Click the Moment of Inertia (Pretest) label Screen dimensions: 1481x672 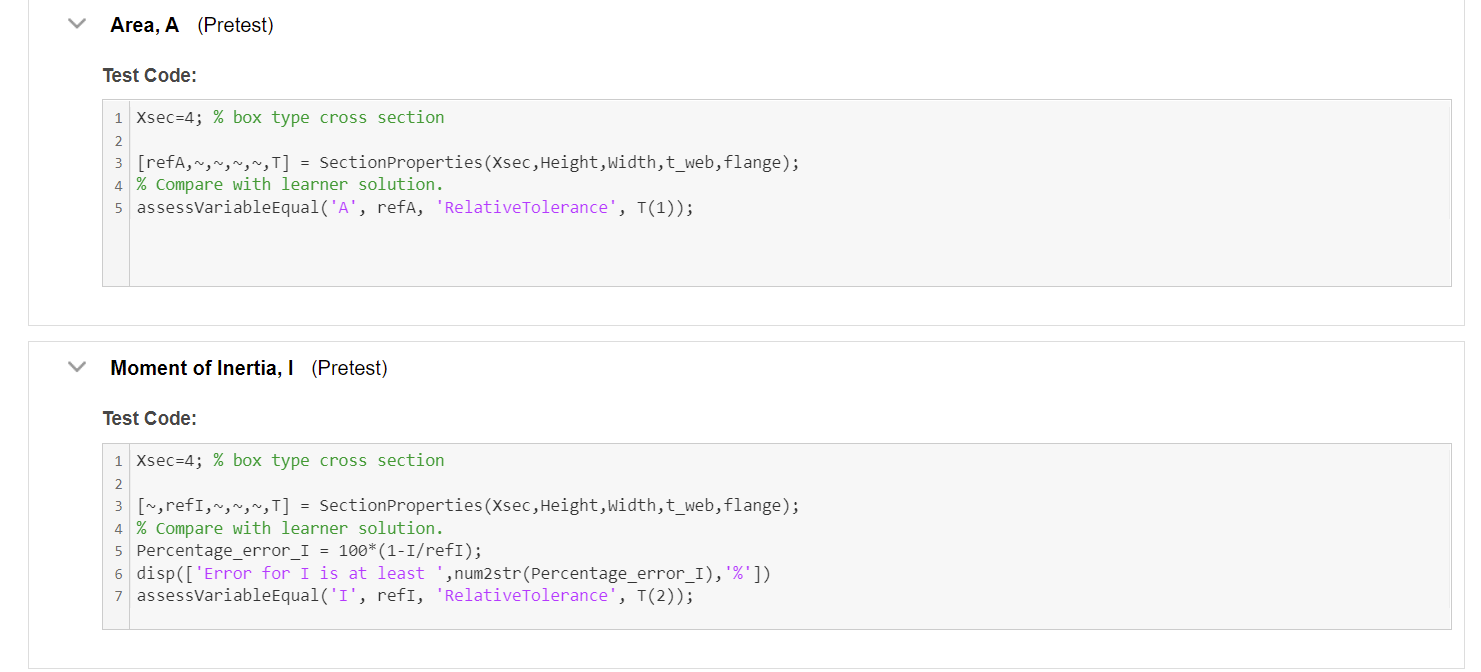click(x=350, y=368)
